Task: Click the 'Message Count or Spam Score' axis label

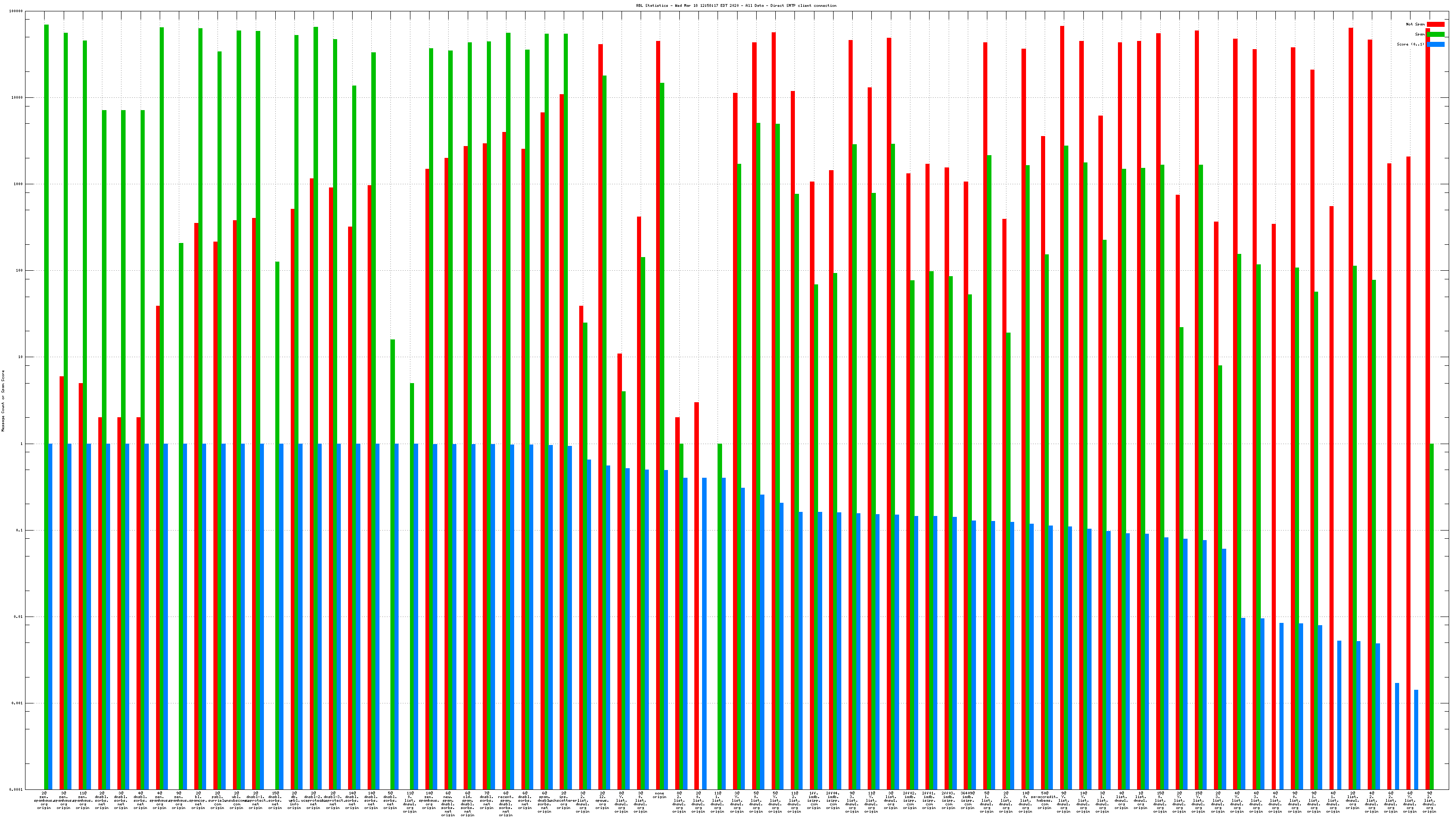Action: pyautogui.click(x=3, y=401)
